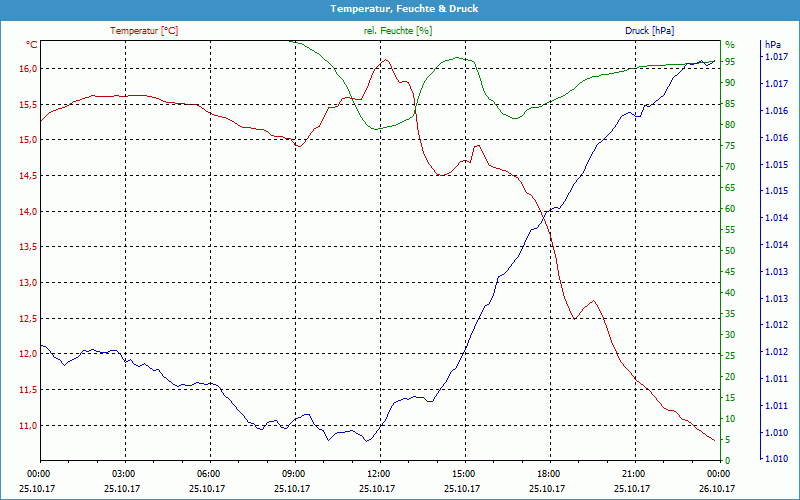Click the '15,0' temperature axis tick
Image resolution: width=800 pixels, height=500 pixels.
pos(29,140)
